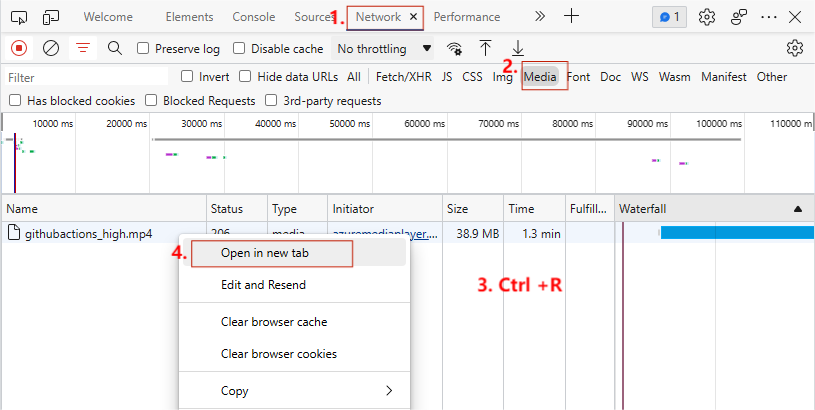Screen dimensions: 815x410
Task: Expand the Copy submenu arrow
Action: click(x=389, y=390)
